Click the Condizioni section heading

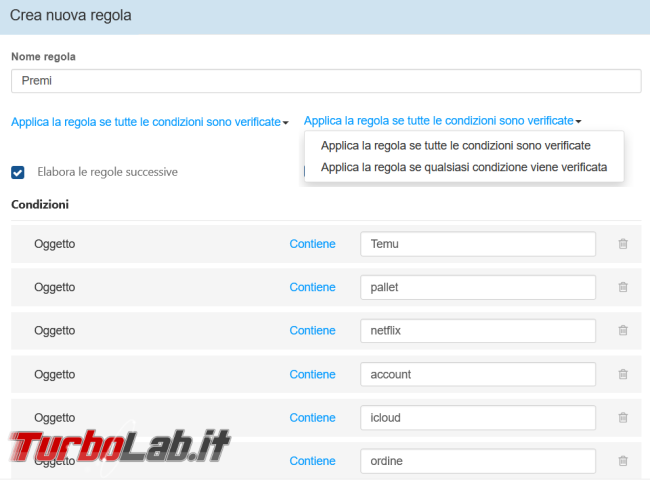point(40,204)
